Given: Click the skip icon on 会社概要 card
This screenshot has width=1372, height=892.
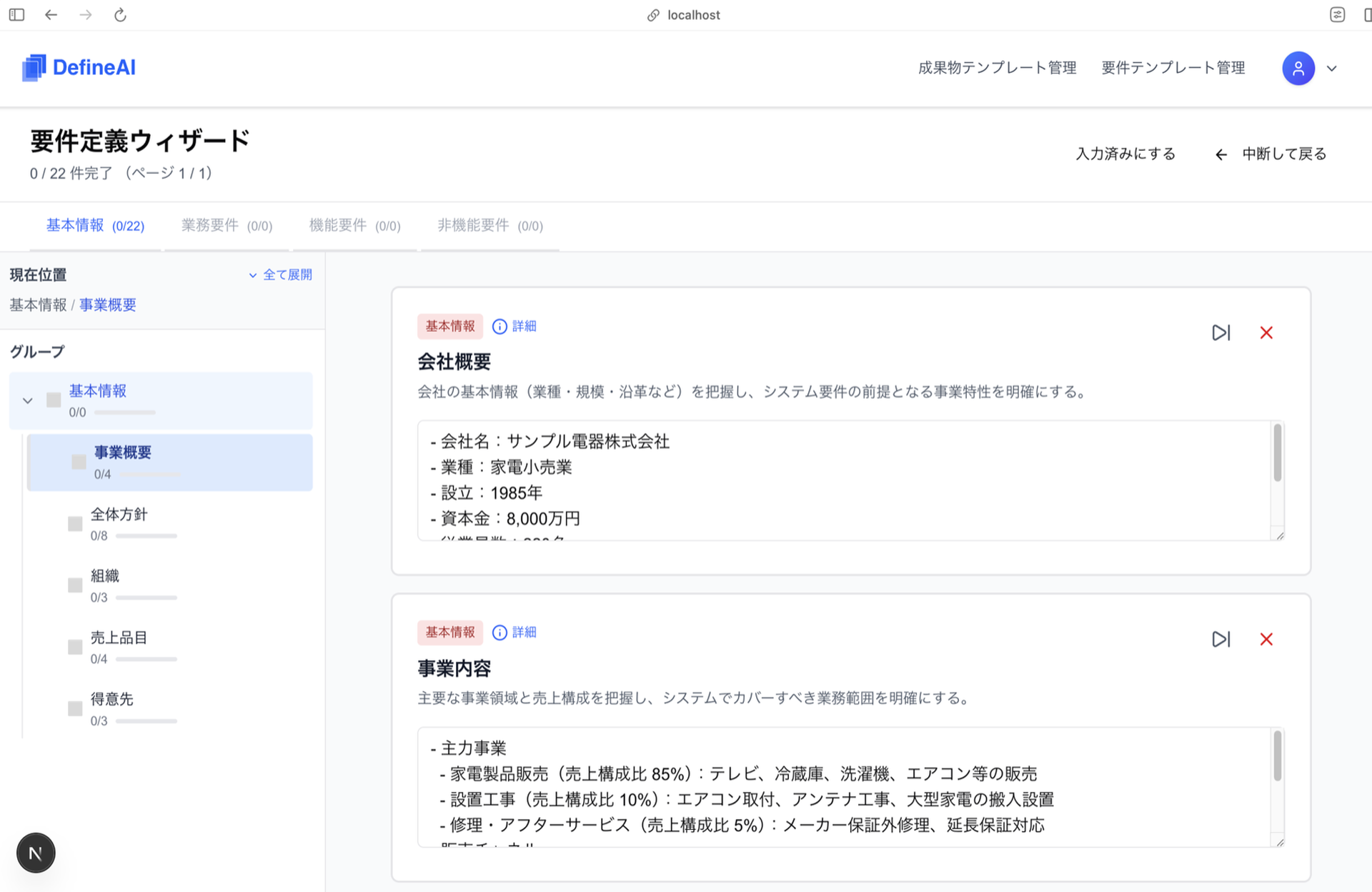Looking at the screenshot, I should [x=1221, y=332].
